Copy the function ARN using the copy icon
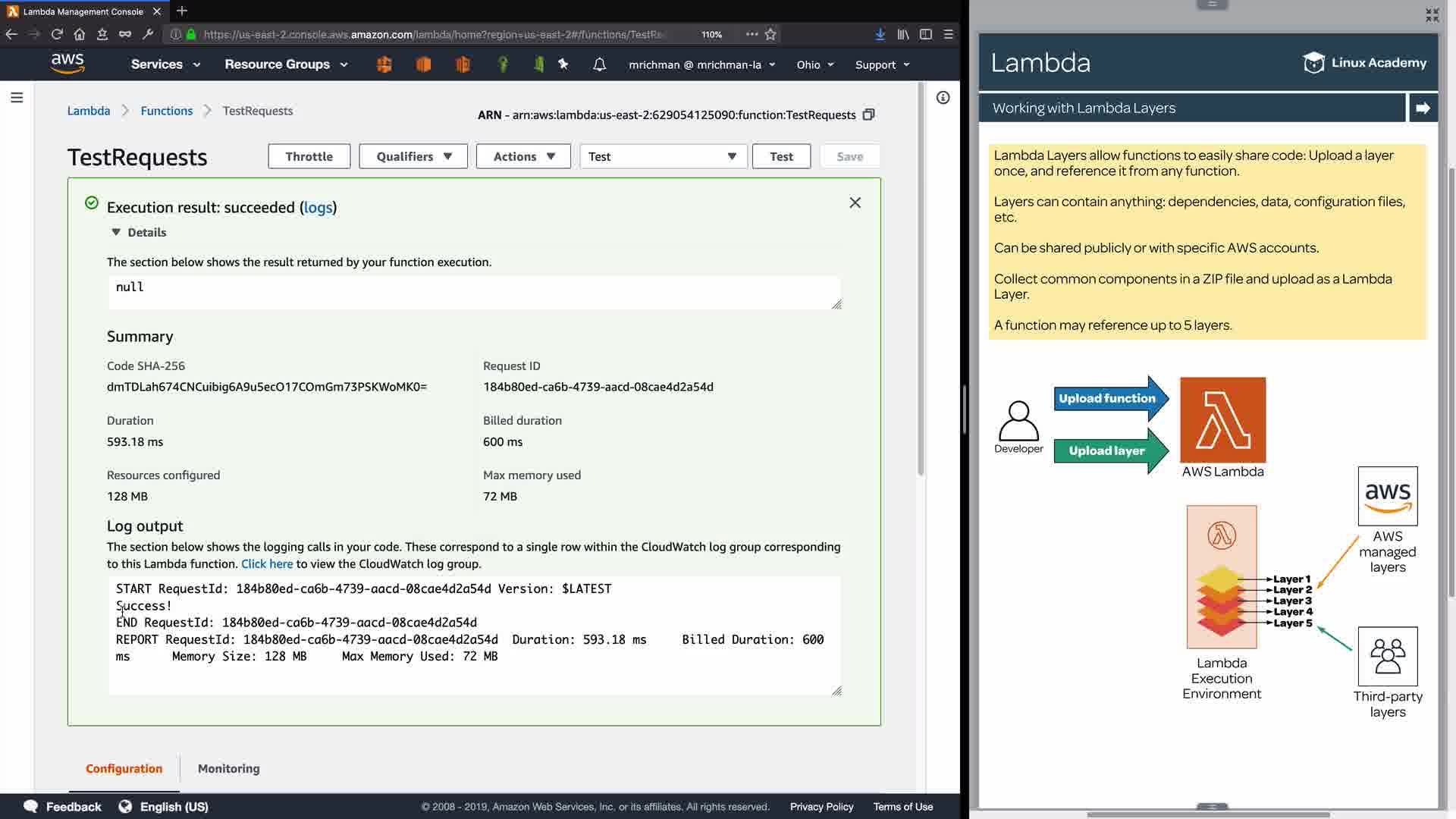The height and width of the screenshot is (819, 1456). [x=869, y=115]
